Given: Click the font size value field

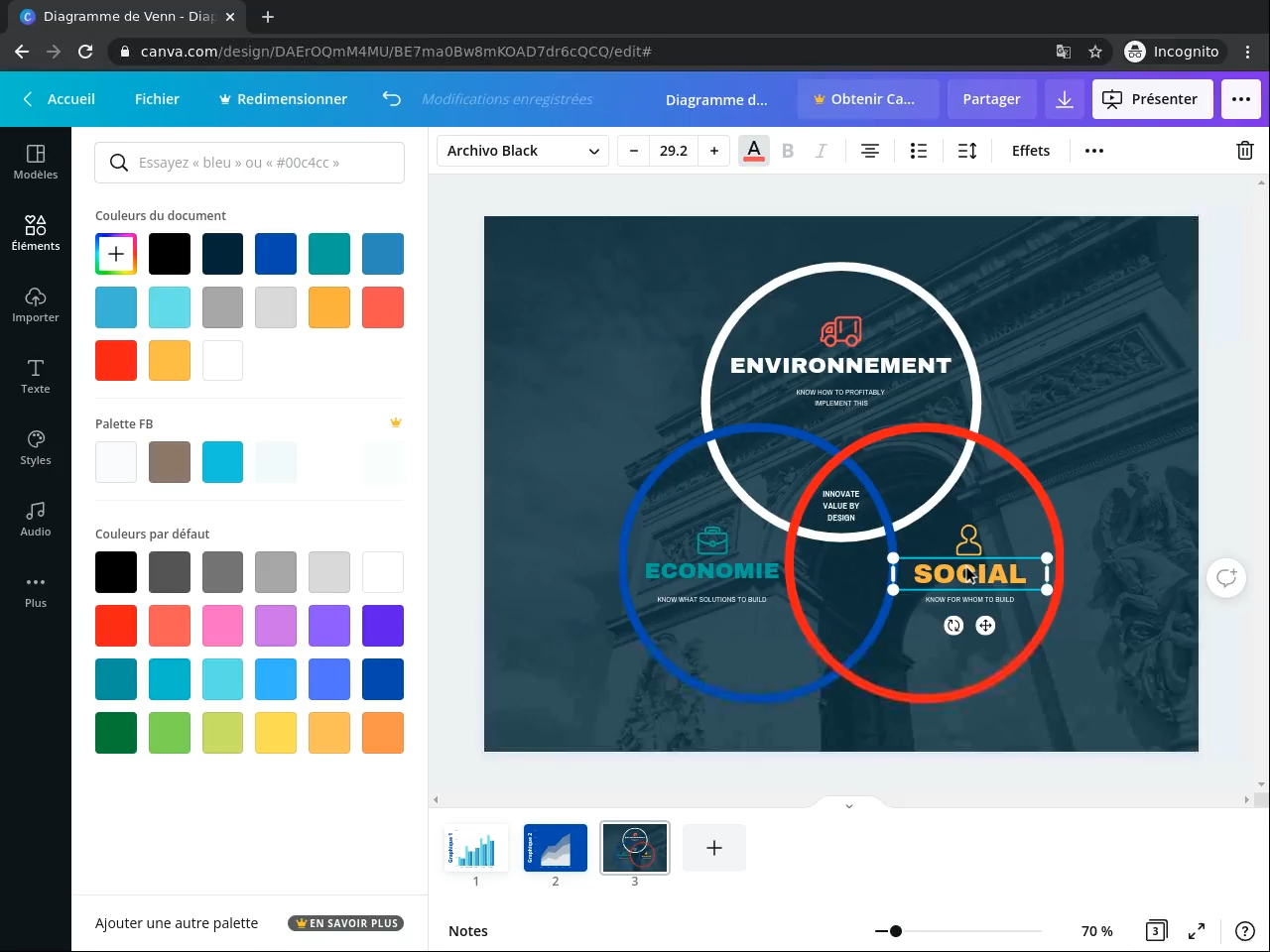Looking at the screenshot, I should [x=674, y=151].
